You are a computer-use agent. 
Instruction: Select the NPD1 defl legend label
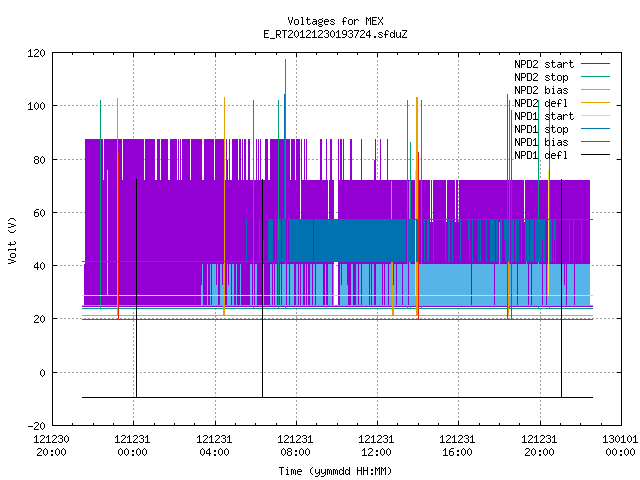541,155
